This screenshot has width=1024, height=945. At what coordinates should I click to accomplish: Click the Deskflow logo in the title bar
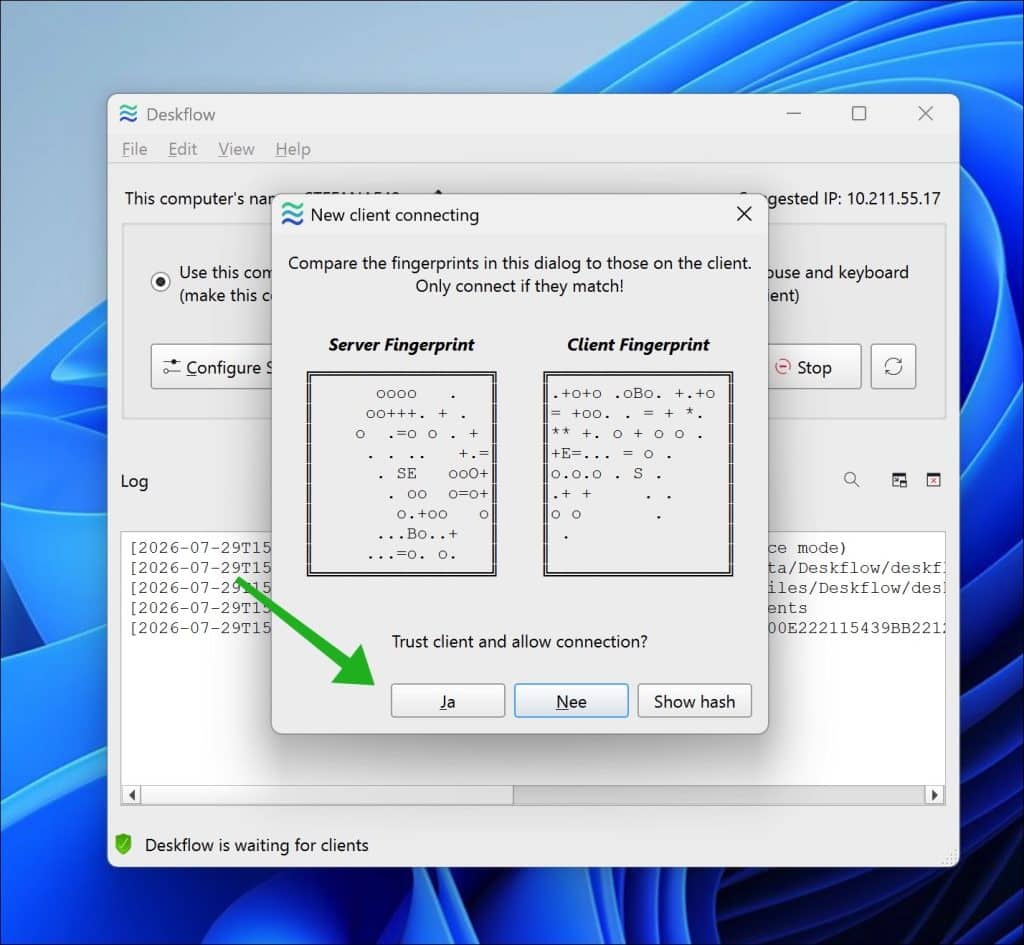(x=129, y=114)
